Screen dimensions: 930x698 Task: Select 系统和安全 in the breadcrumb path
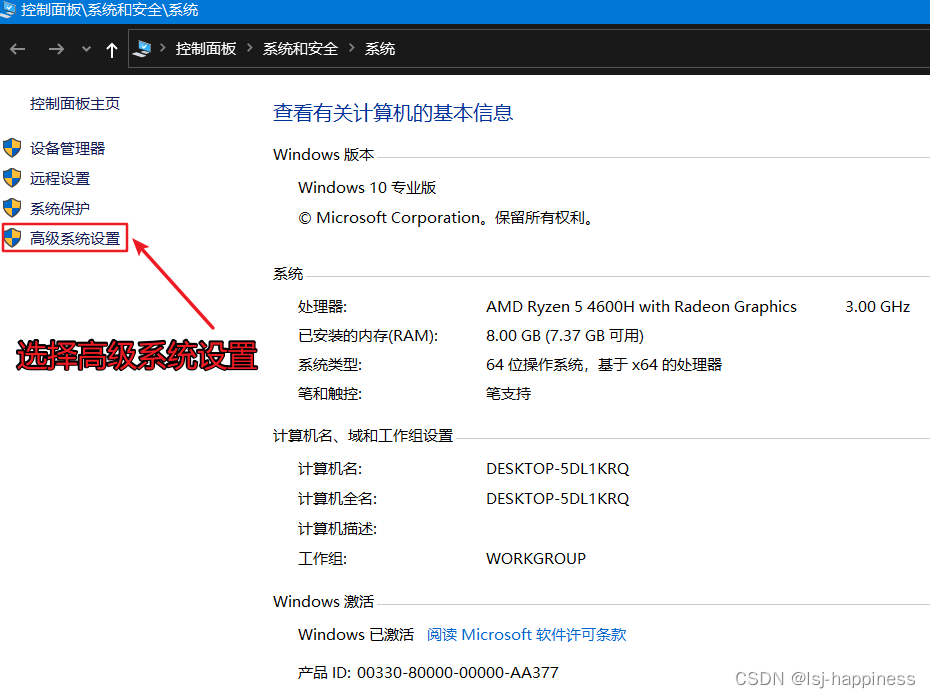pos(300,49)
